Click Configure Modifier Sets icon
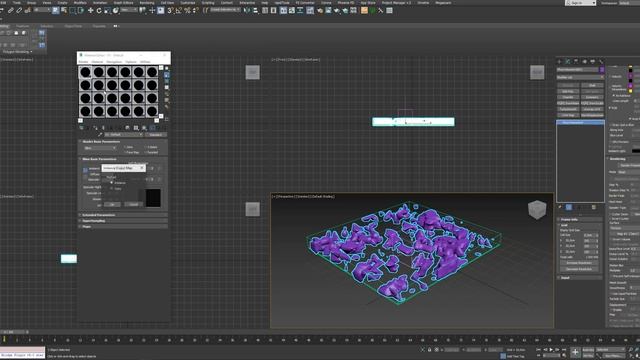Image resolution: width=640 pixels, height=360 pixels. [594, 207]
